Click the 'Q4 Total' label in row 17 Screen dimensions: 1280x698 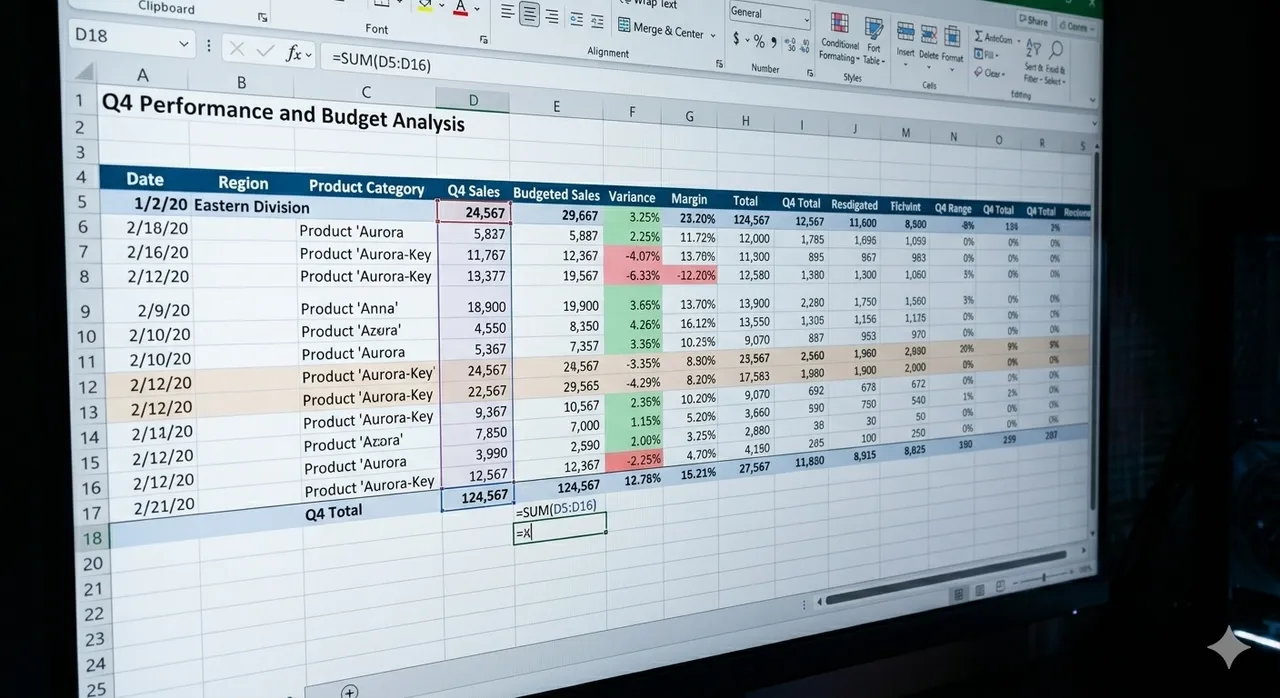tap(334, 511)
